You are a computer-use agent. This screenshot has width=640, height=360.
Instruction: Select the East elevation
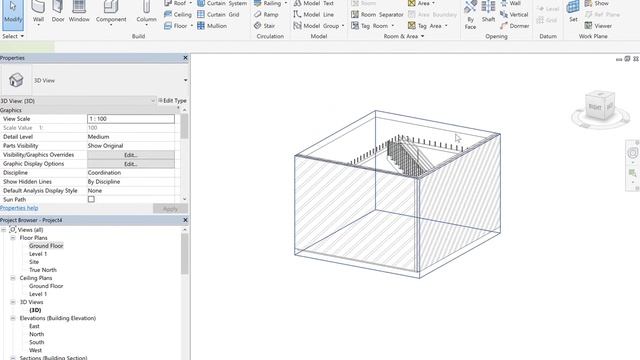click(34, 326)
